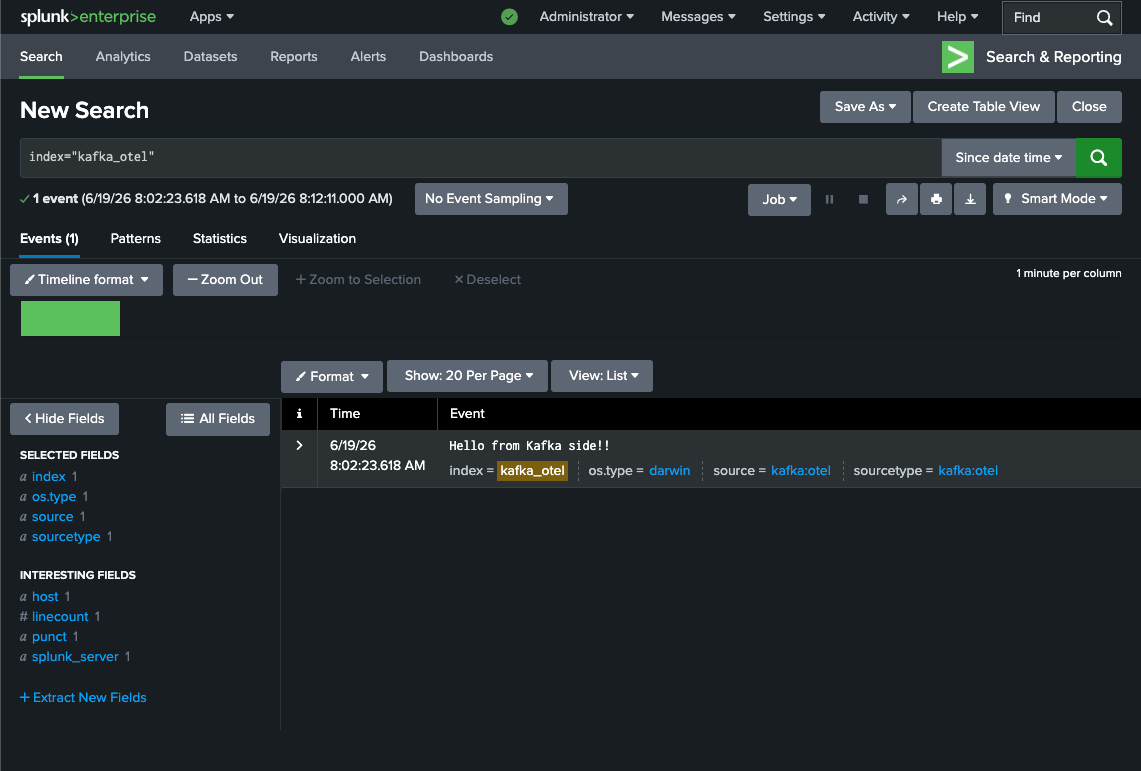1141x771 pixels.
Task: Open the Smart Mode dropdown
Action: 1057,199
